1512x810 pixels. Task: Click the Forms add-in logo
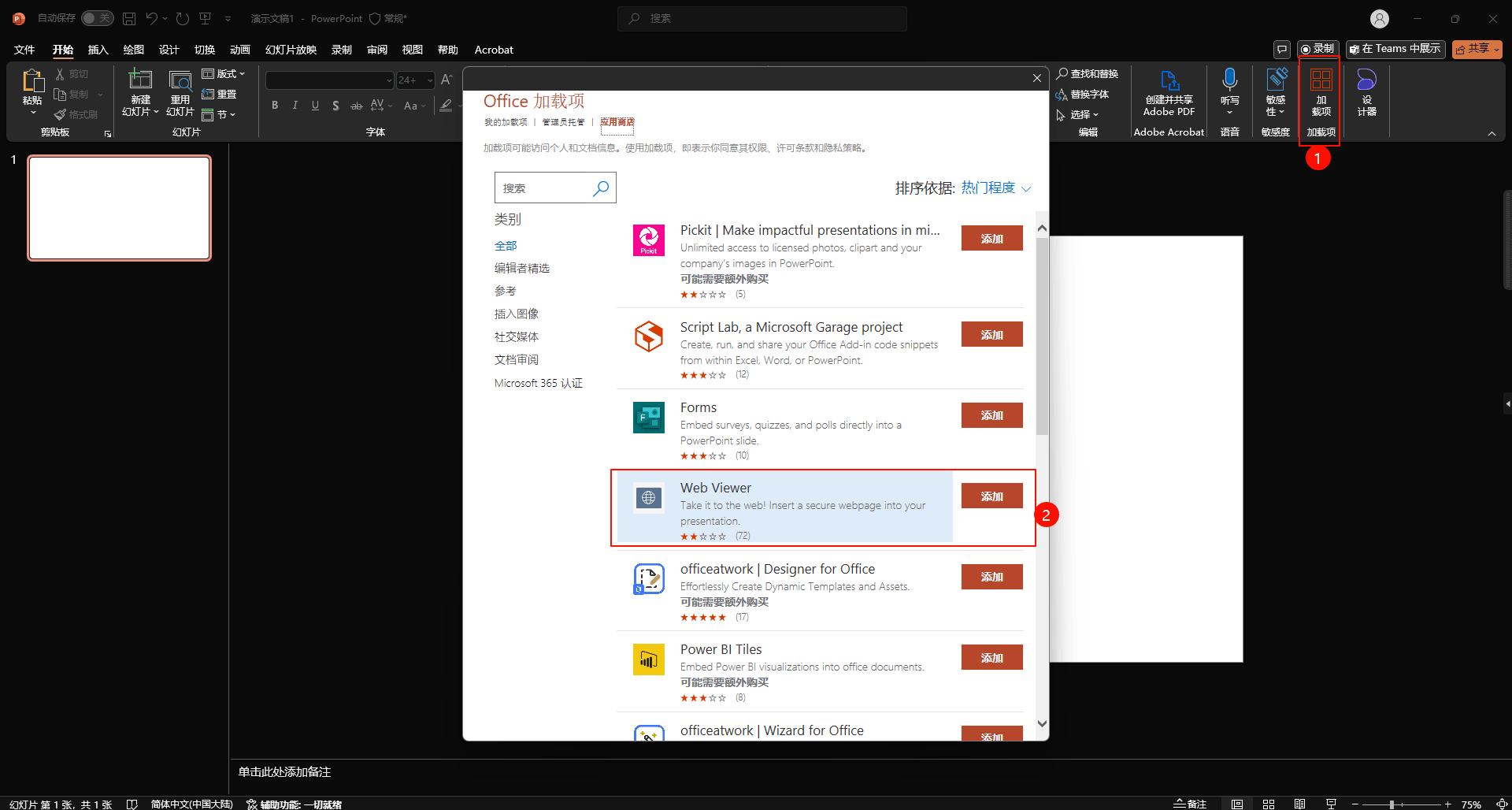[649, 418]
